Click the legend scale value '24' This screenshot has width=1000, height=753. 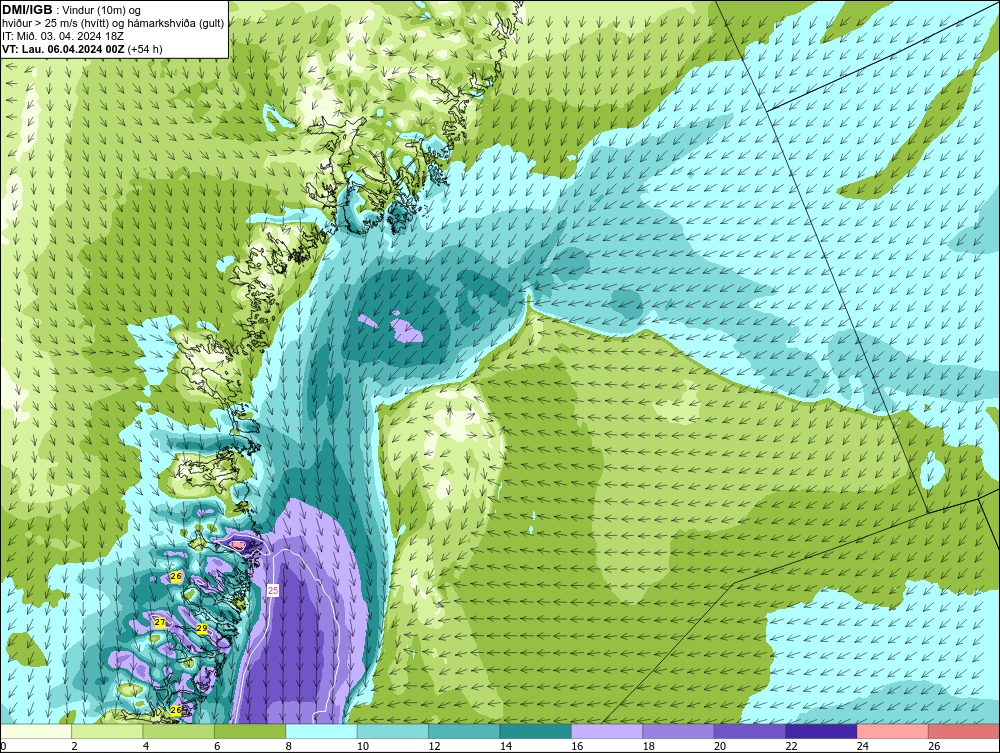point(863,746)
